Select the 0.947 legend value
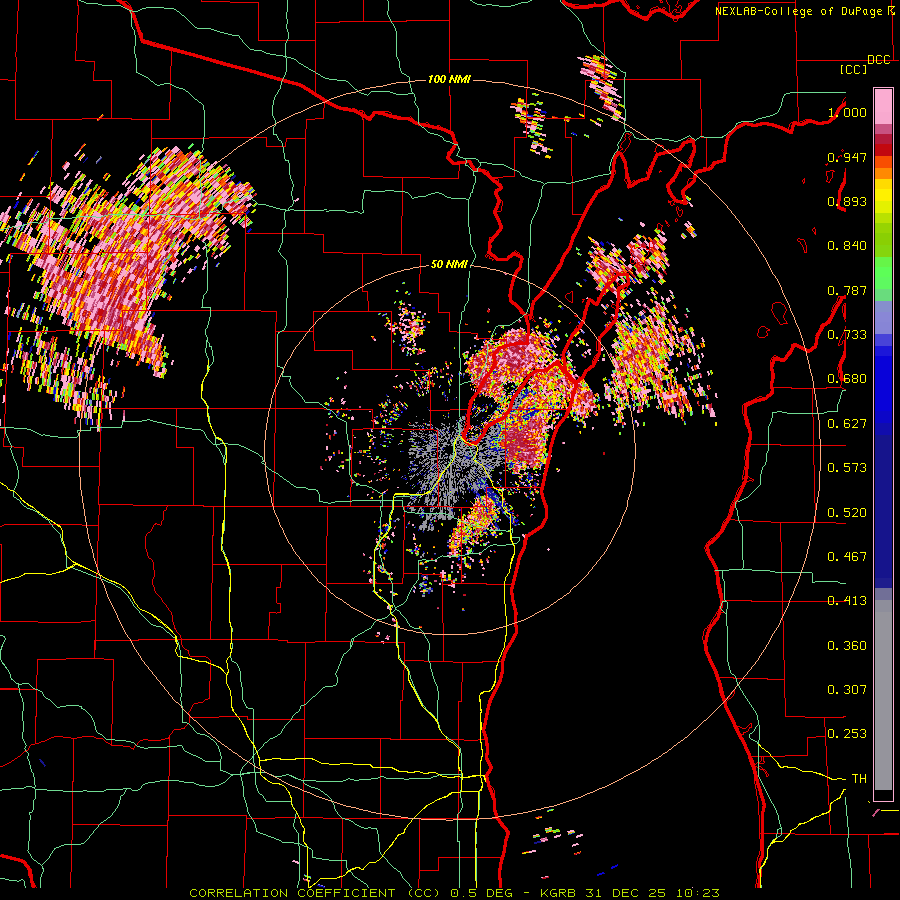Screen dimensions: 900x900 847,157
